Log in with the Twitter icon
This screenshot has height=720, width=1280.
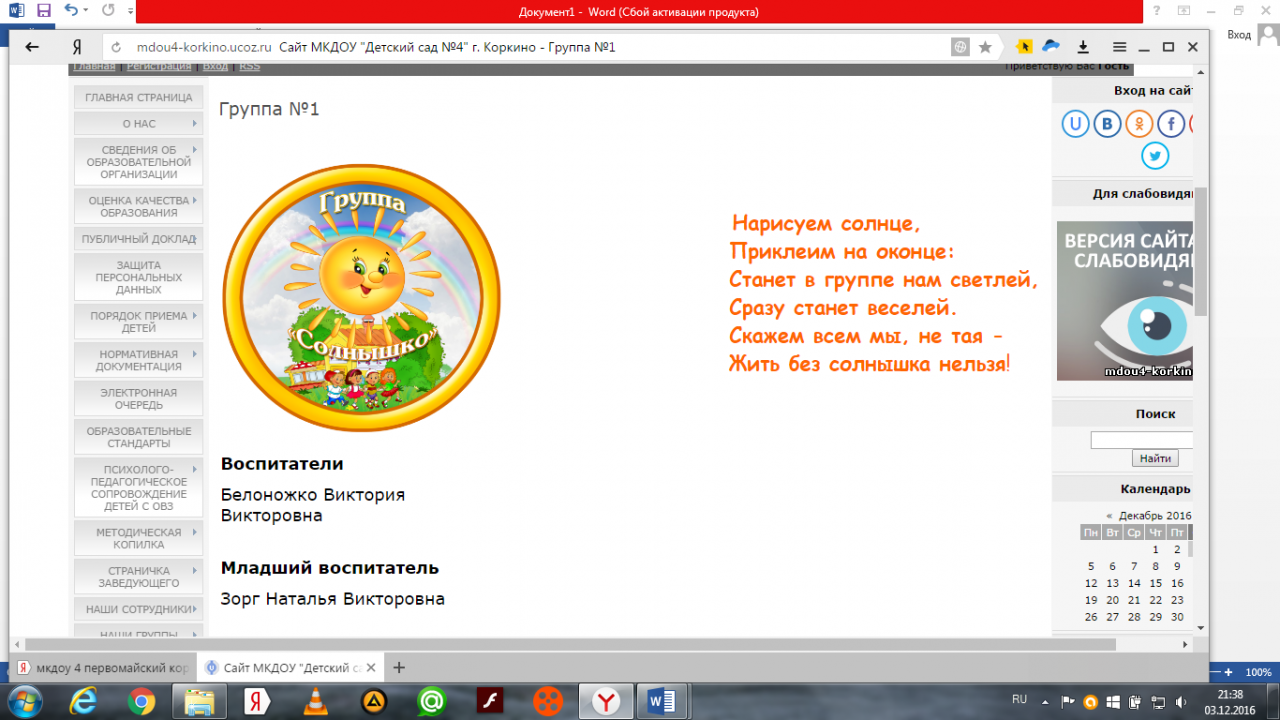[1155, 156]
